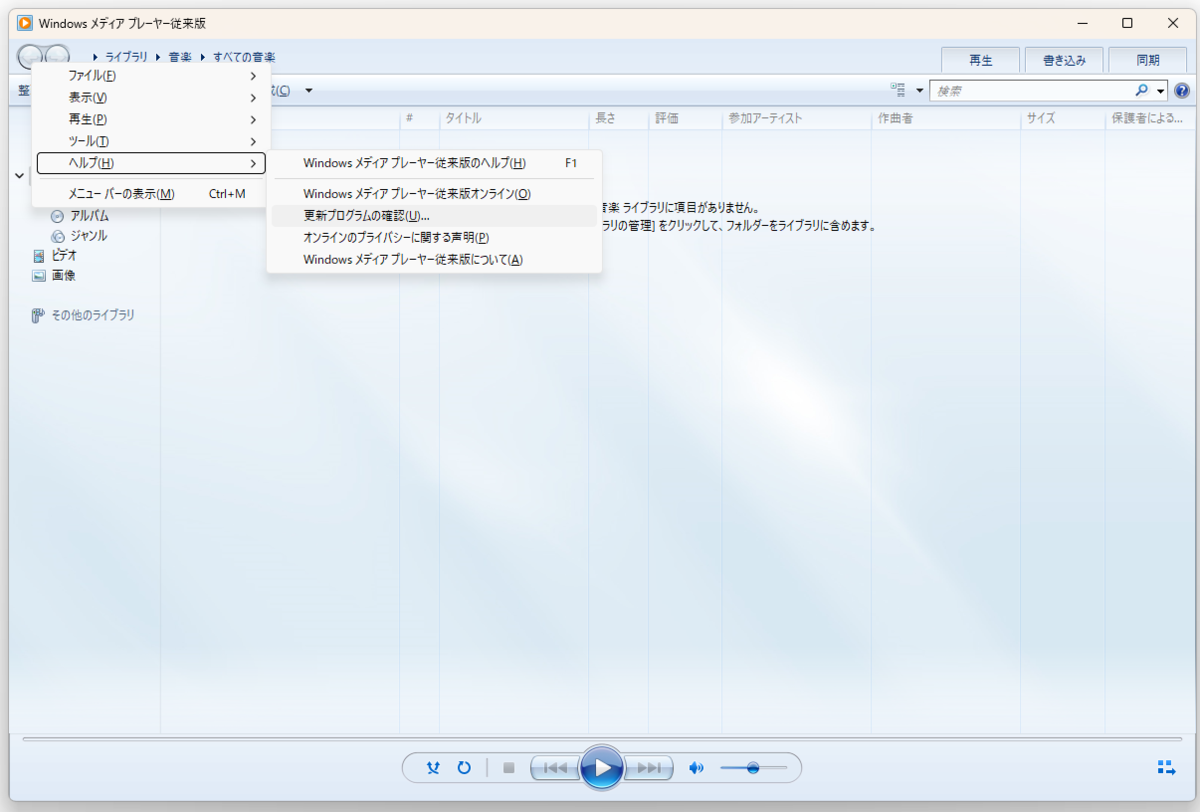Sort by the 評価 column header
The height and width of the screenshot is (812, 1200).
pyautogui.click(x=685, y=118)
